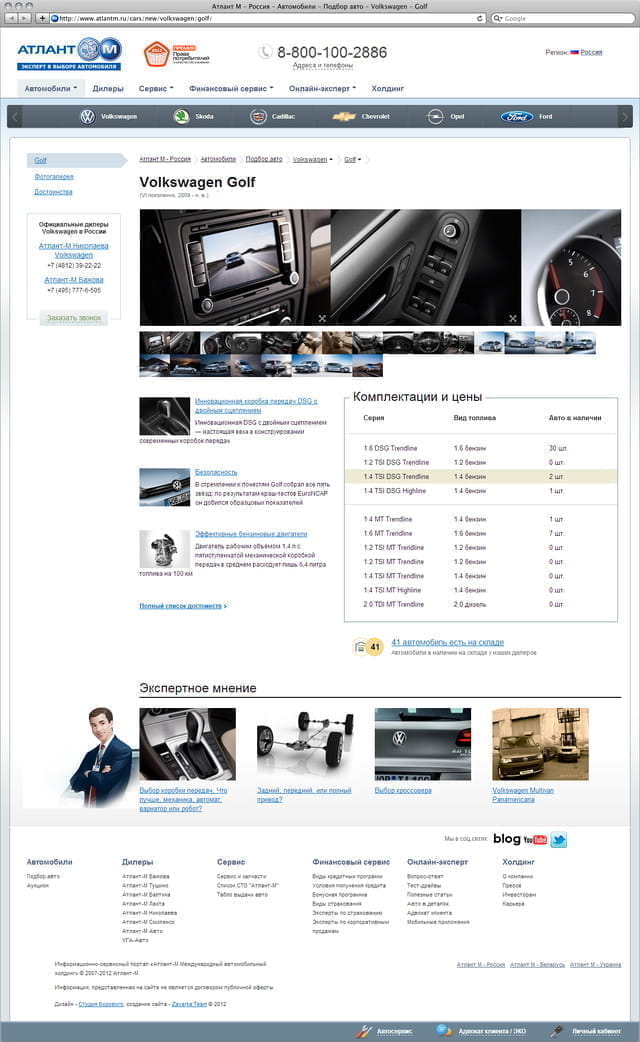Open footer link Zavarka Team
Screen dimensions: 640x1042
pos(189,1003)
